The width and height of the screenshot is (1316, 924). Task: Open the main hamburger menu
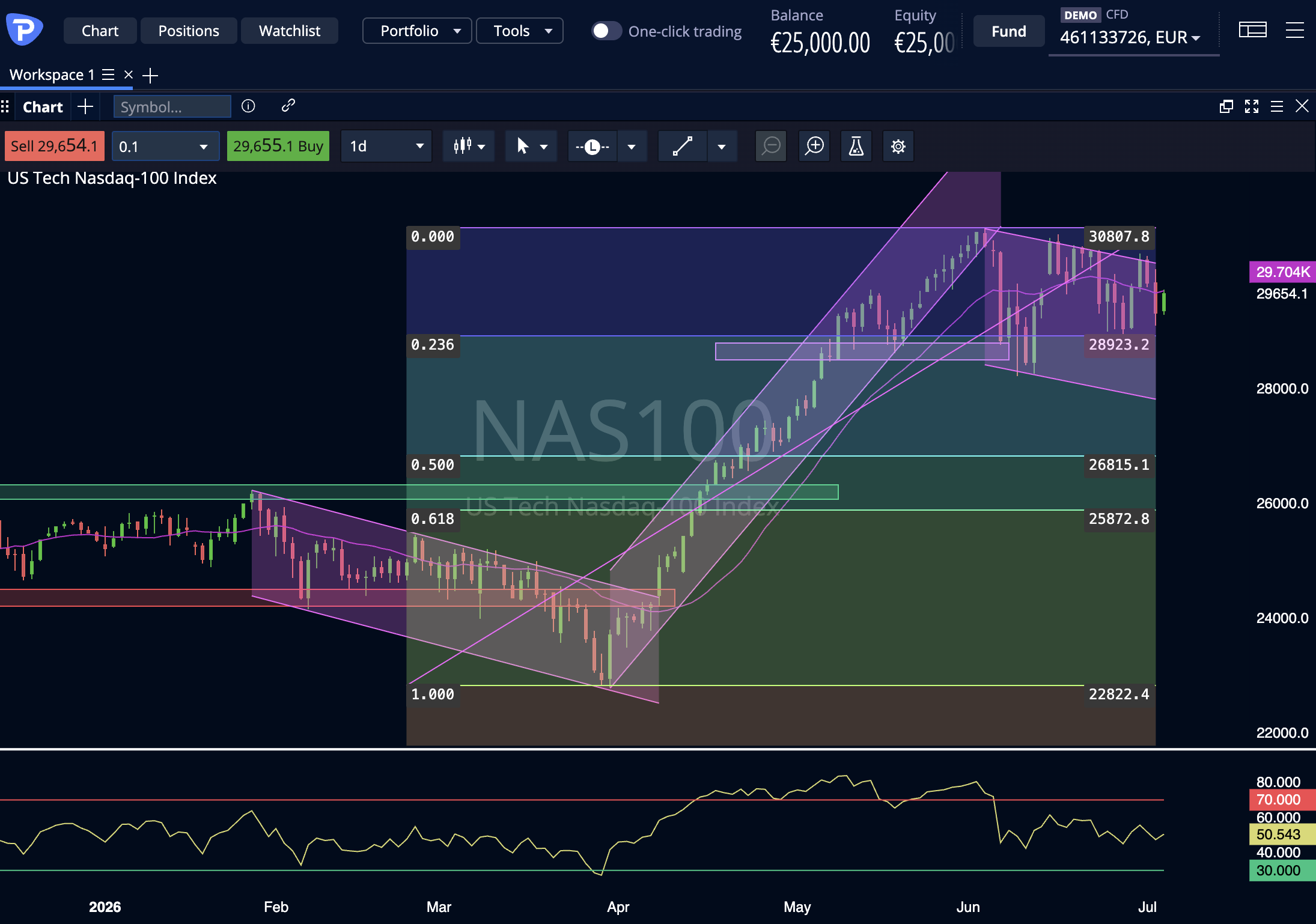[x=1294, y=30]
